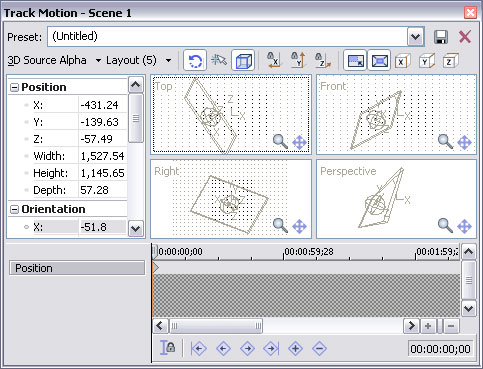Click the timeline ruler at 00:00:59;28
The width and height of the screenshot is (483, 369).
click(x=309, y=252)
